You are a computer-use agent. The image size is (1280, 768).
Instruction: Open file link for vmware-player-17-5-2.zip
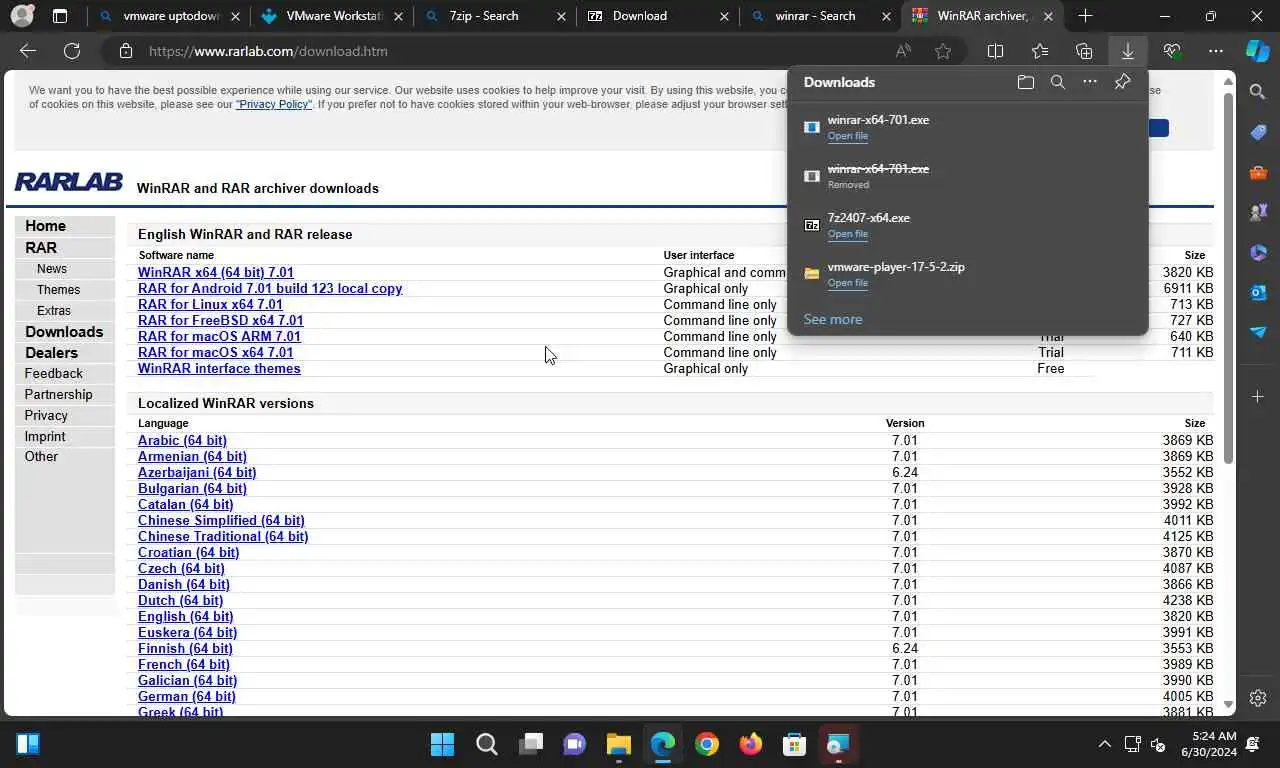(847, 283)
